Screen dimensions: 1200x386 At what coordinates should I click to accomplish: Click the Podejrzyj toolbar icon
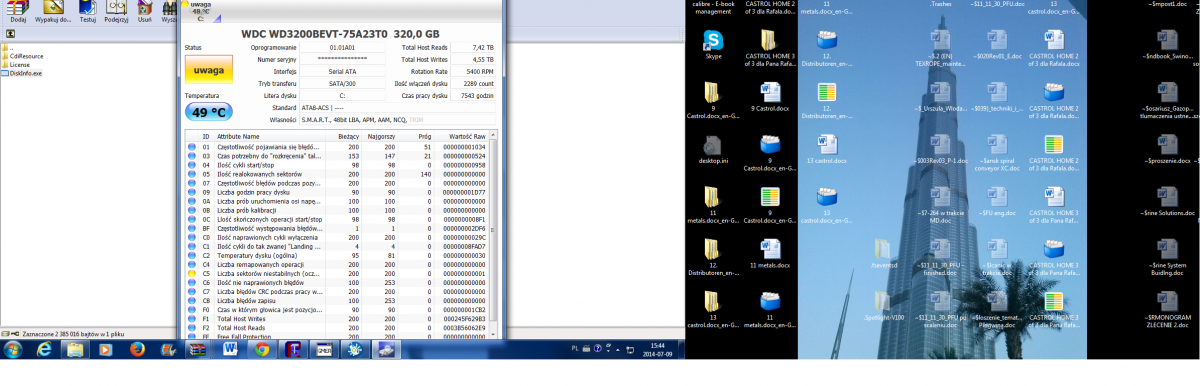(x=116, y=11)
